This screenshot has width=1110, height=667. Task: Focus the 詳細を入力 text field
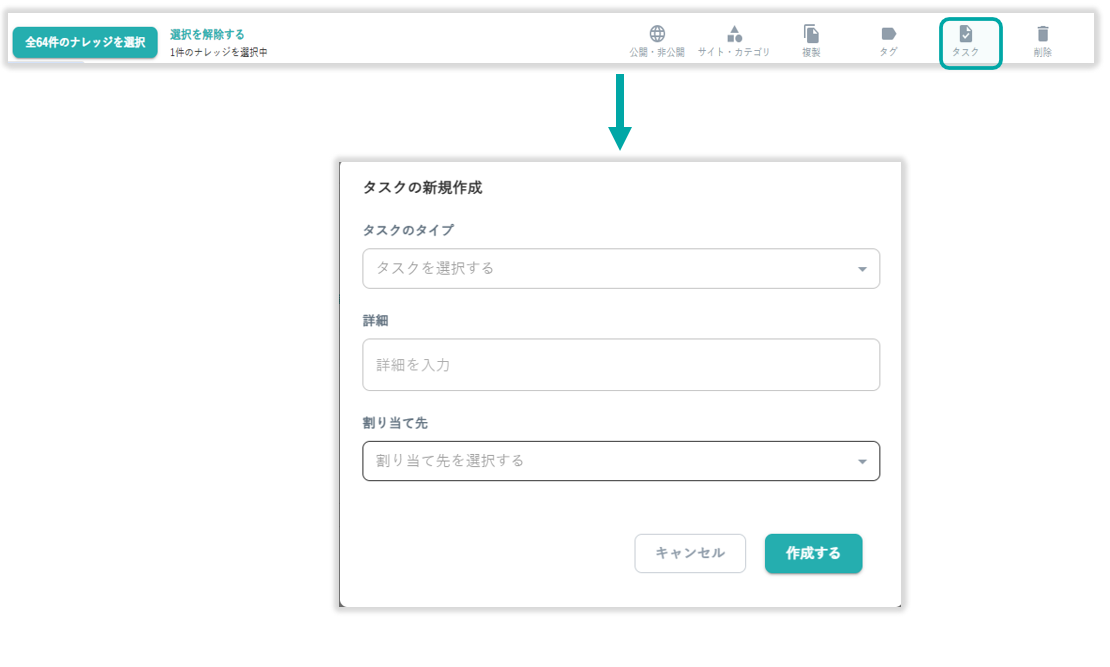pyautogui.click(x=621, y=365)
